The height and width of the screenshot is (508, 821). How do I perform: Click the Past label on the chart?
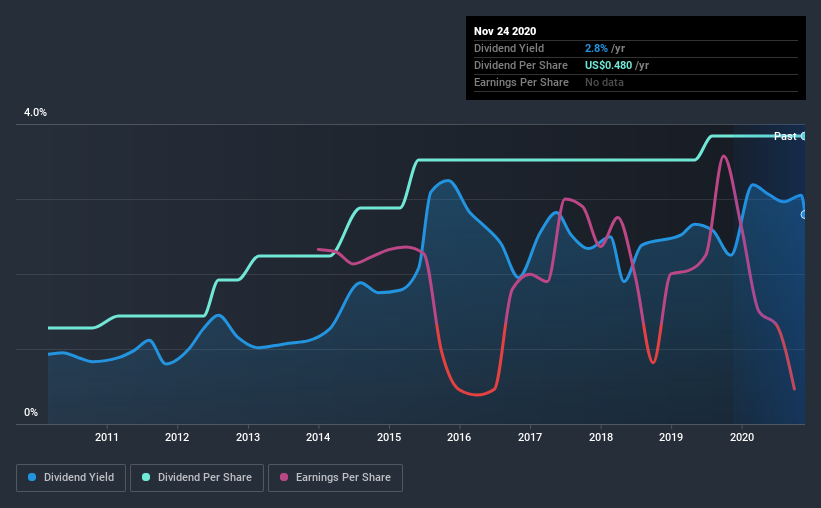pos(785,136)
